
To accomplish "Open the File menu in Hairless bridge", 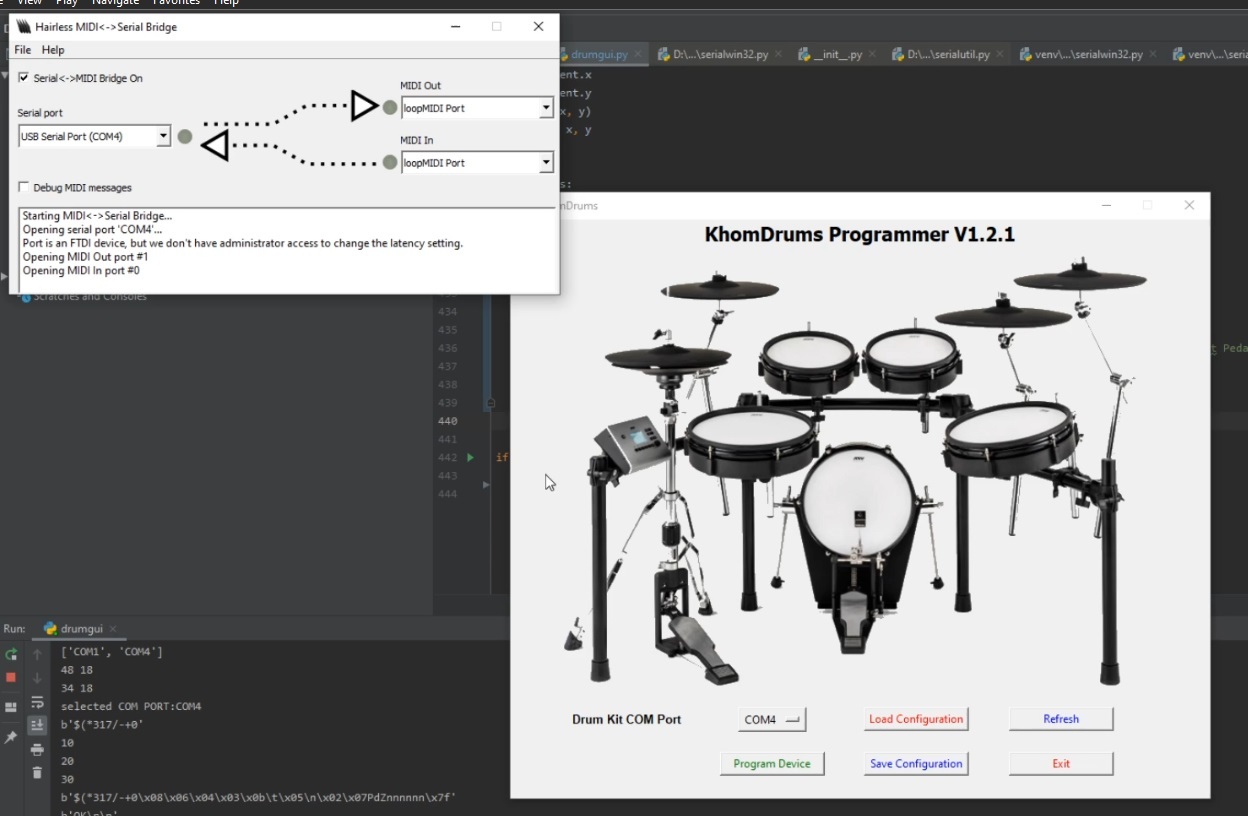I will coord(22,50).
